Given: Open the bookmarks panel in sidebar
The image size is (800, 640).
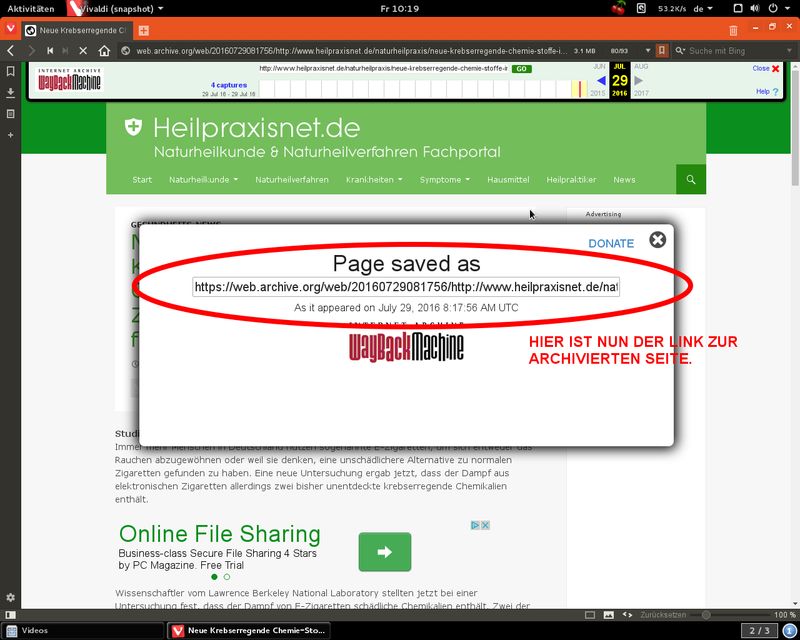Looking at the screenshot, I should [x=10, y=72].
